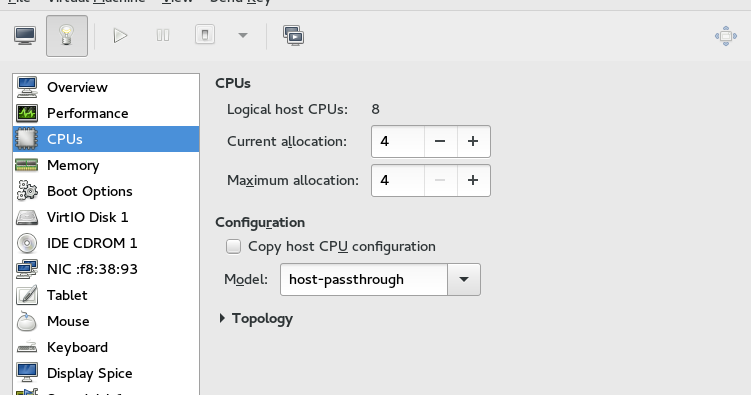Pause the virtual machine

click(163, 35)
